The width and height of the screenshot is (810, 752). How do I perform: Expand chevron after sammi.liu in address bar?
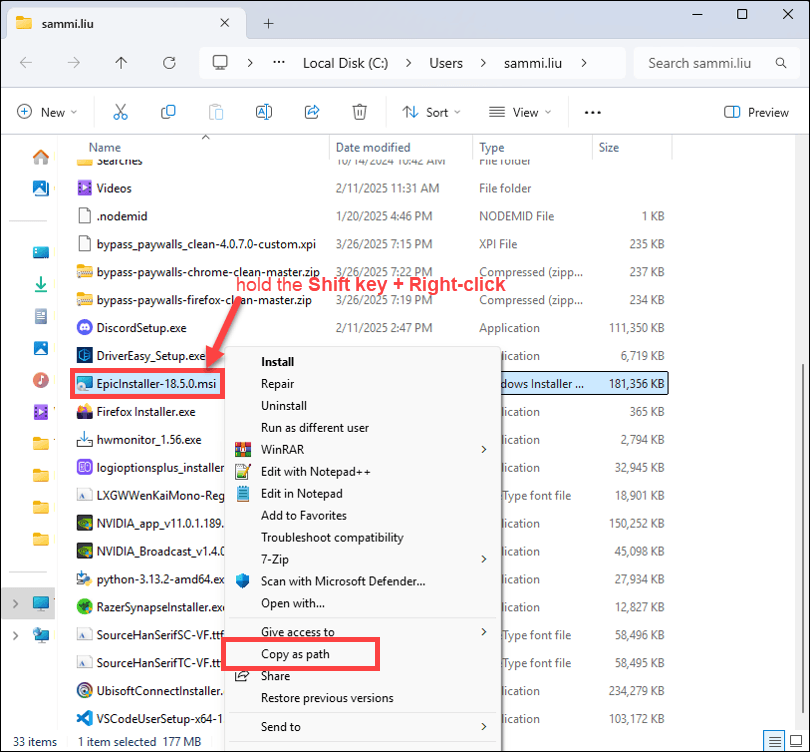[x=584, y=63]
